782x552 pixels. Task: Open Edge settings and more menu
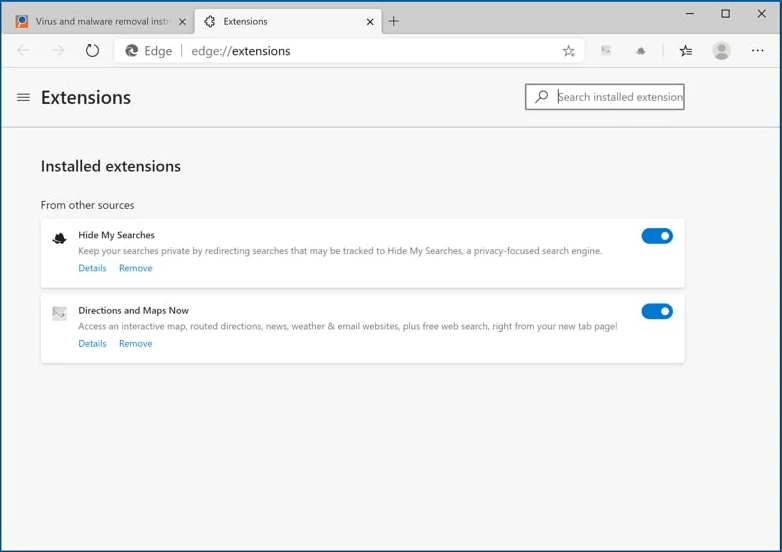point(757,51)
